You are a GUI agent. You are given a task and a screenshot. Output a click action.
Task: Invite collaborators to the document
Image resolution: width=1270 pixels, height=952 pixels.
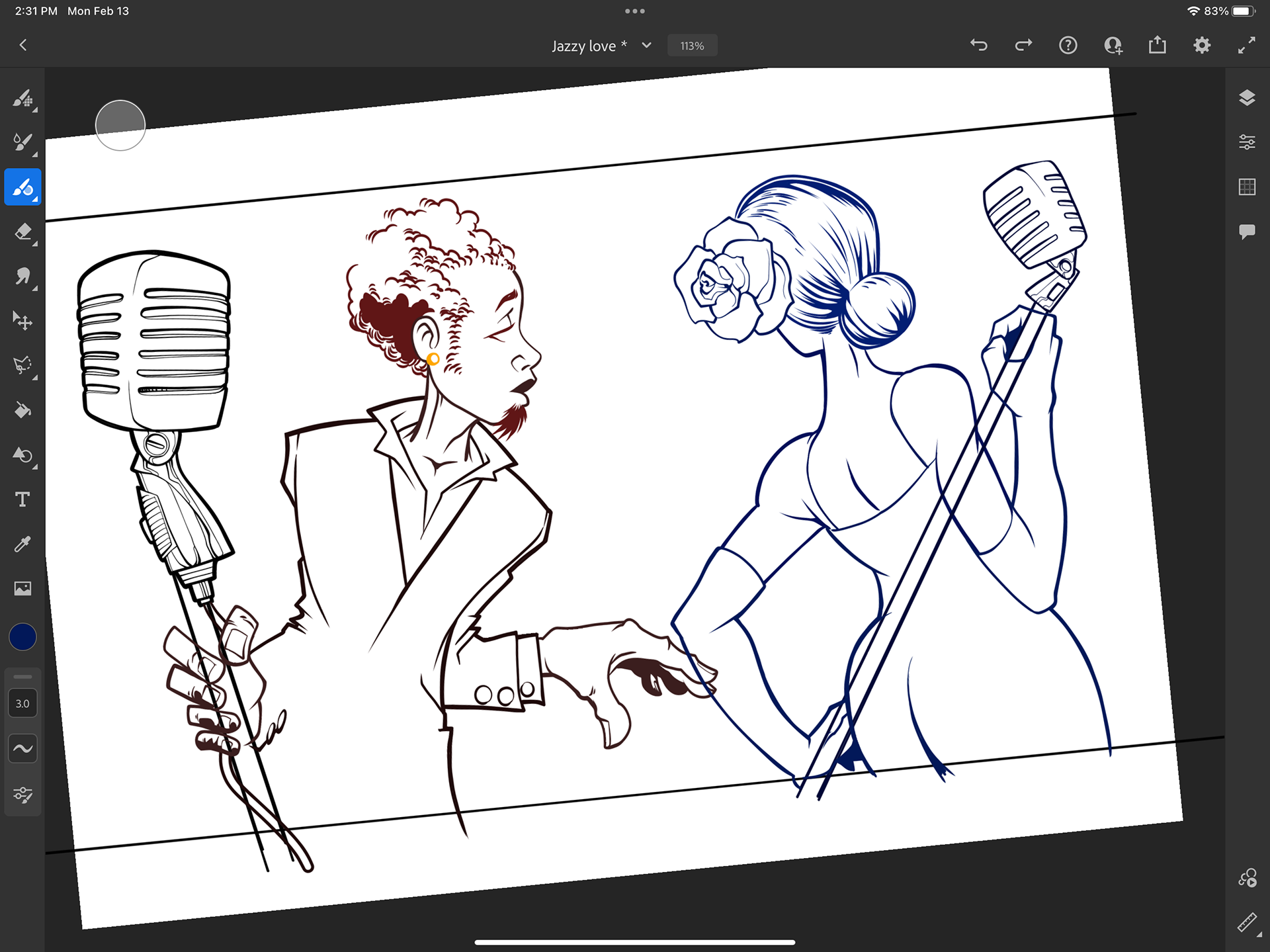pyautogui.click(x=1113, y=45)
